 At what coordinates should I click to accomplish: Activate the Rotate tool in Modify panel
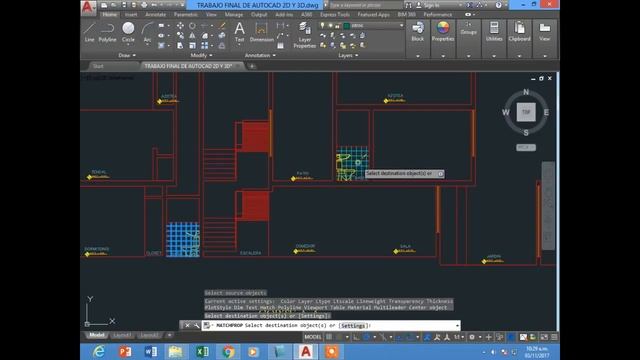point(192,26)
